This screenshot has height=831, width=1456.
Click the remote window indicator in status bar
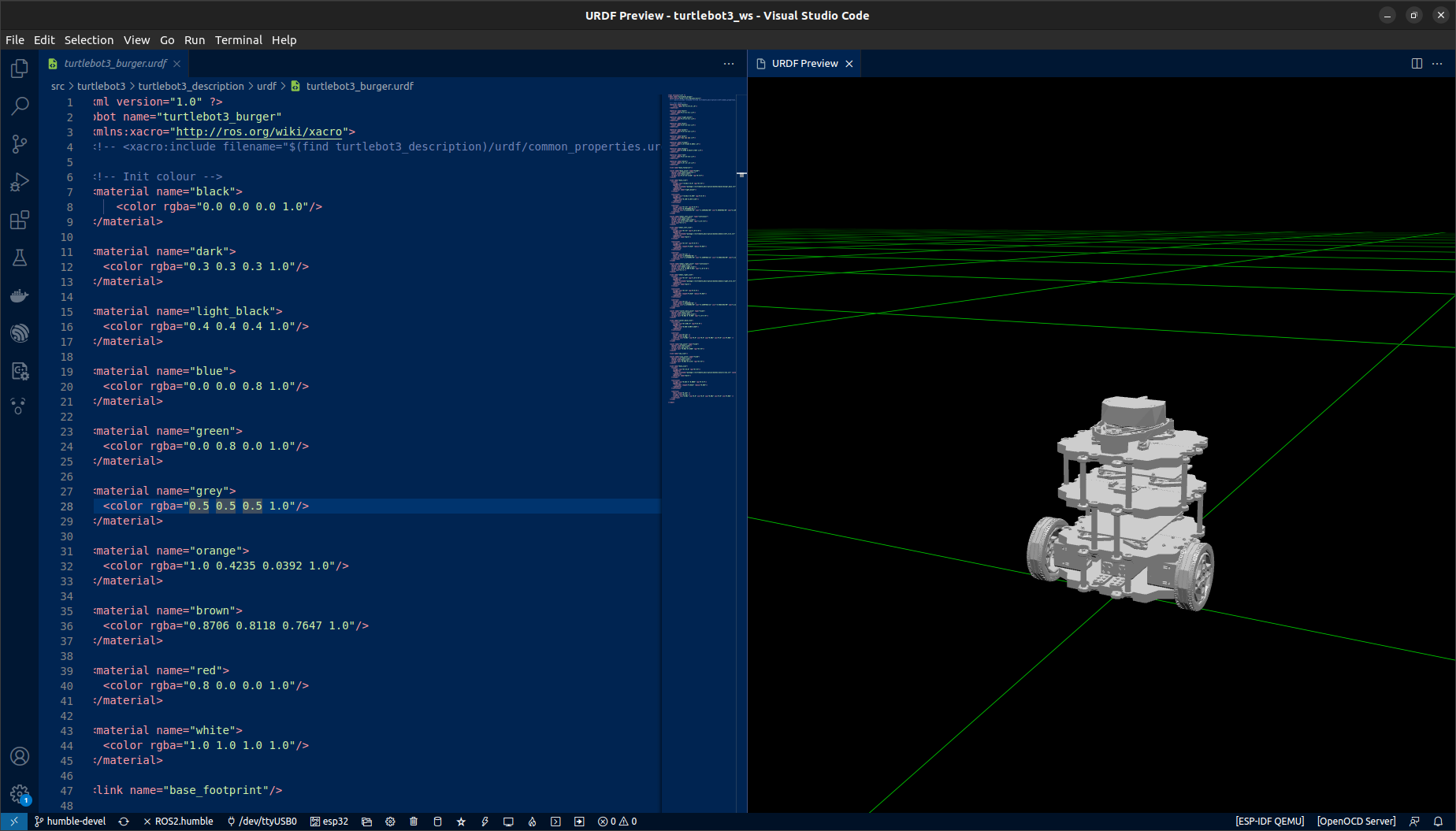(14, 822)
